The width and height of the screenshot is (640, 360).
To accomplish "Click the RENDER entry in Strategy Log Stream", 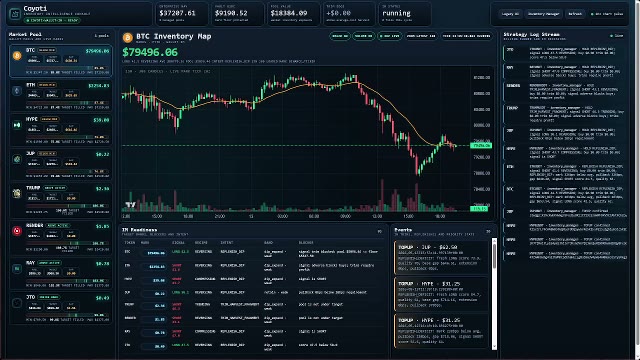I will pyautogui.click(x=565, y=92).
